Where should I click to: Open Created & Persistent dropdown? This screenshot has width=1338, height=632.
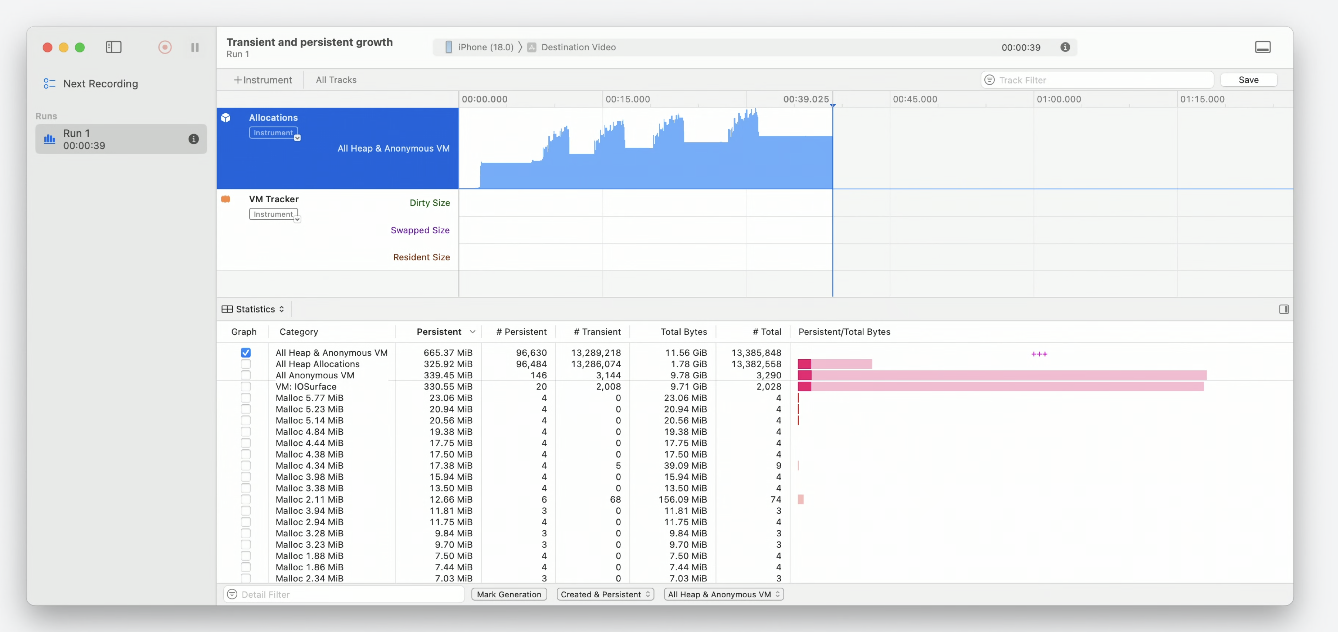coord(605,594)
